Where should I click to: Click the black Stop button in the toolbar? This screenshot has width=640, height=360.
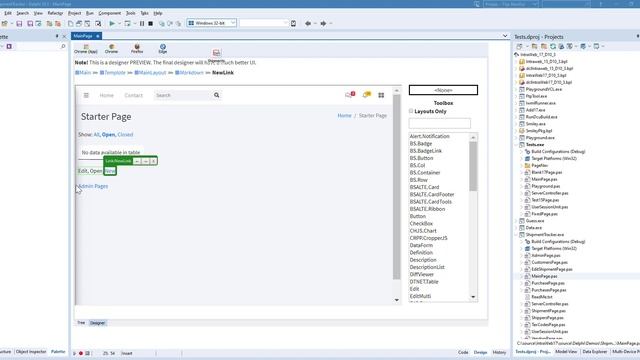151,23
